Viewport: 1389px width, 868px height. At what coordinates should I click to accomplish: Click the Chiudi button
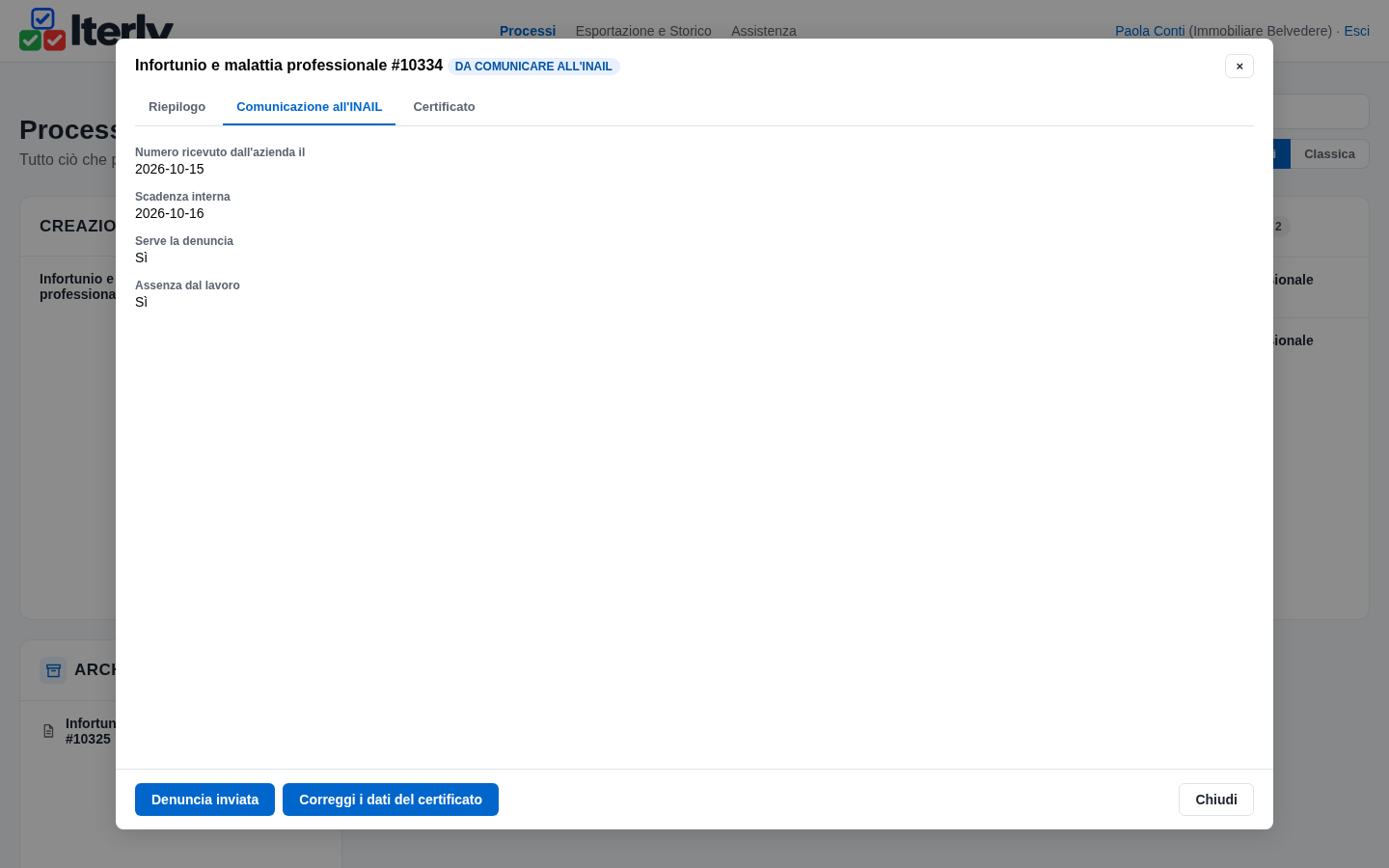coord(1216,800)
